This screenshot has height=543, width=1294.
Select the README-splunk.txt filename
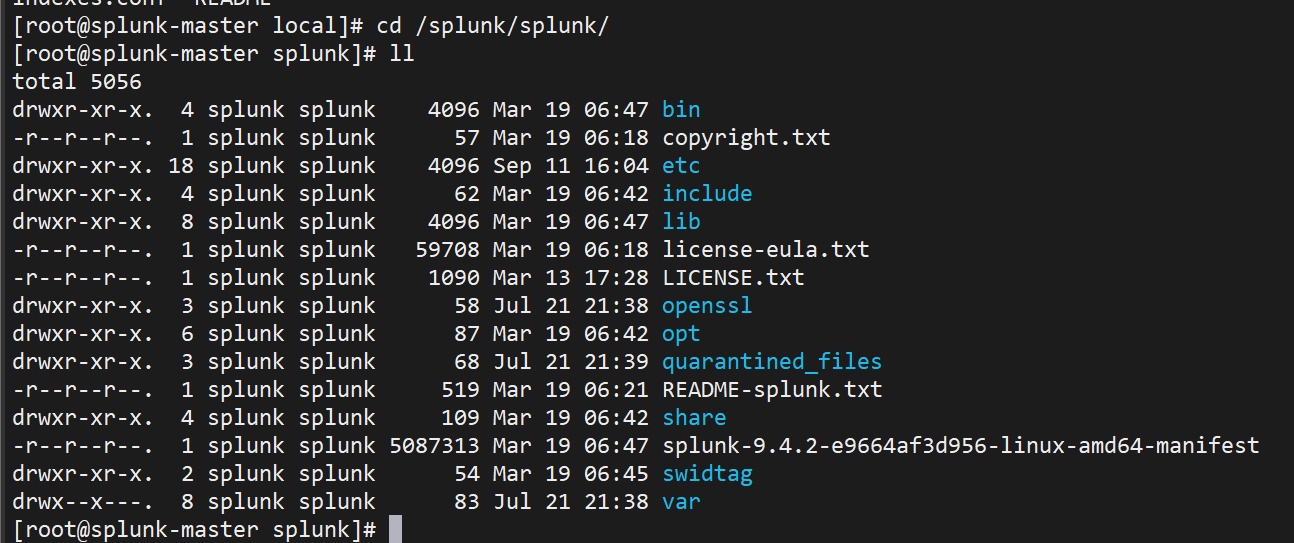click(x=772, y=390)
